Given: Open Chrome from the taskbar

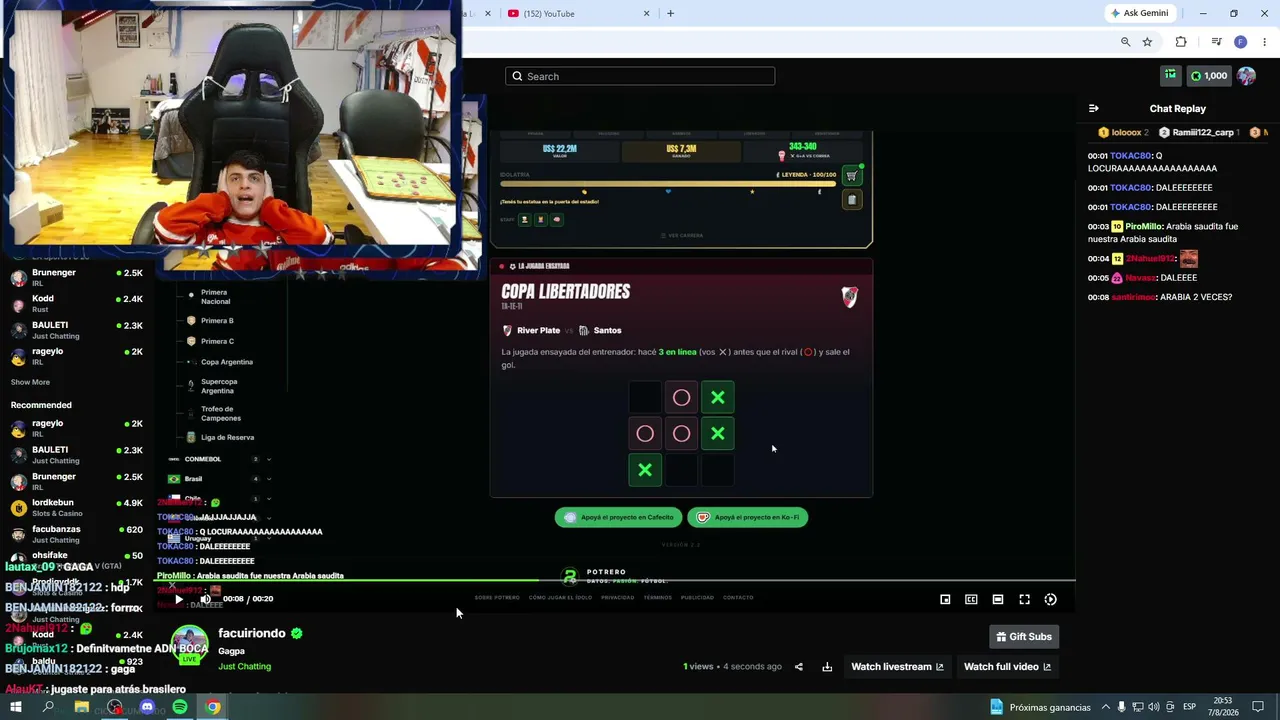Looking at the screenshot, I should click(213, 707).
